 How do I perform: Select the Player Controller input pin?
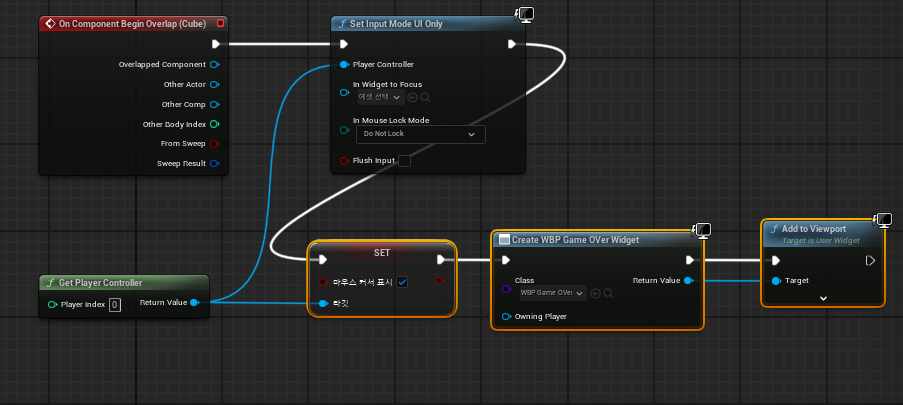pos(344,65)
